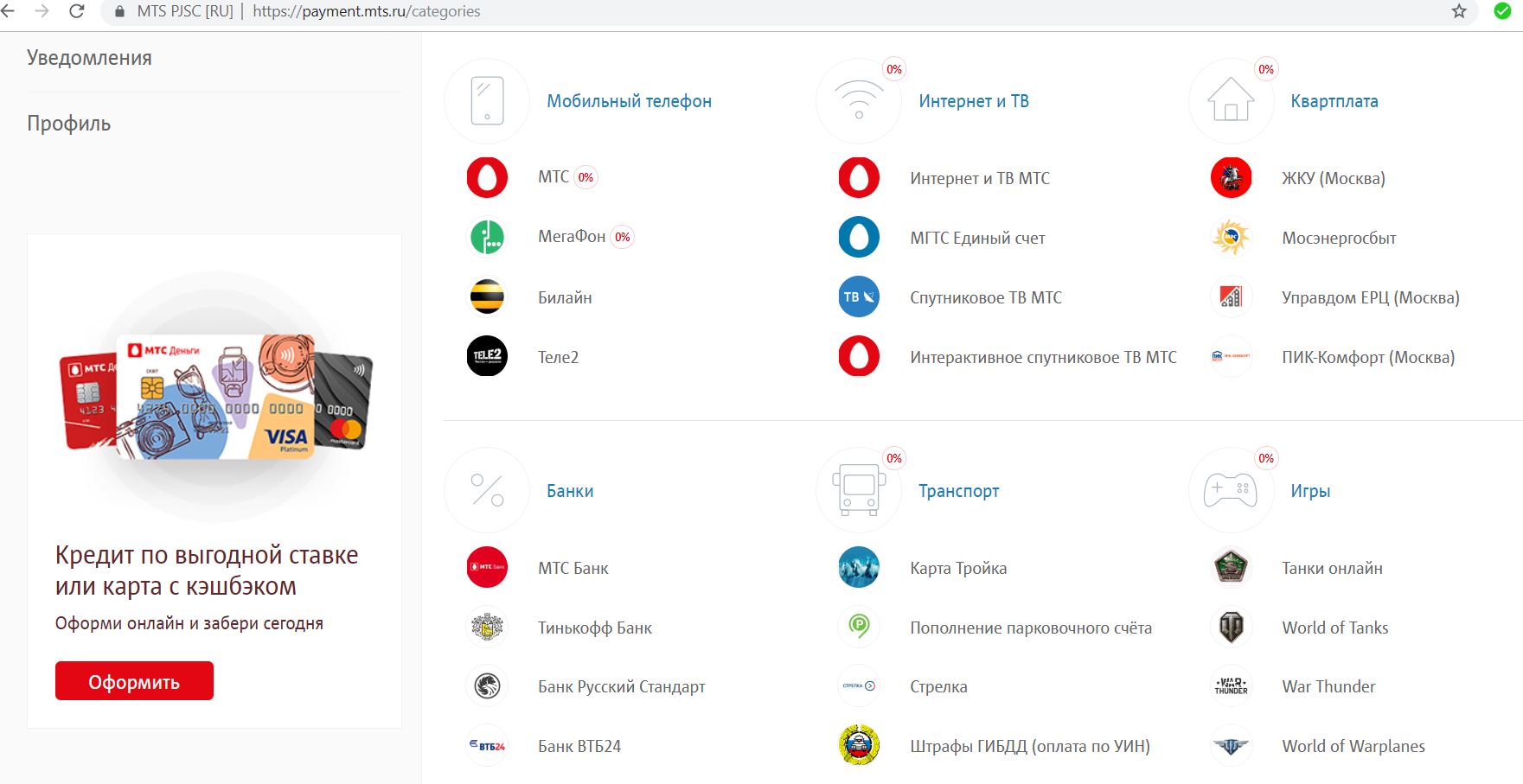Viewport: 1523px width, 784px height.
Task: Click the Банк Русский Стандарт logo
Action: coord(487,686)
